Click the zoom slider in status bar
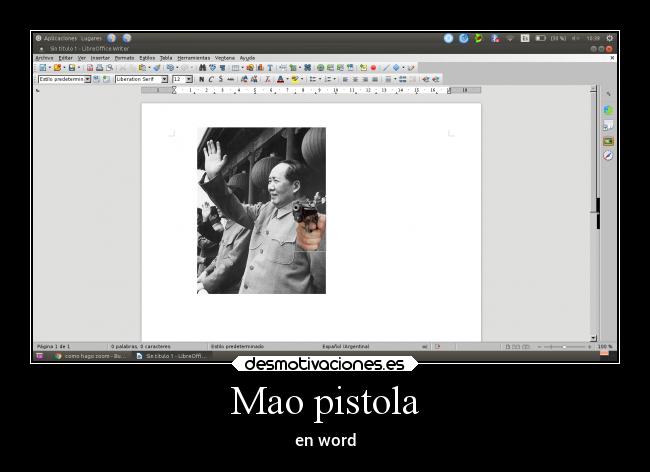Viewport: 650px width, 472px height. point(564,346)
